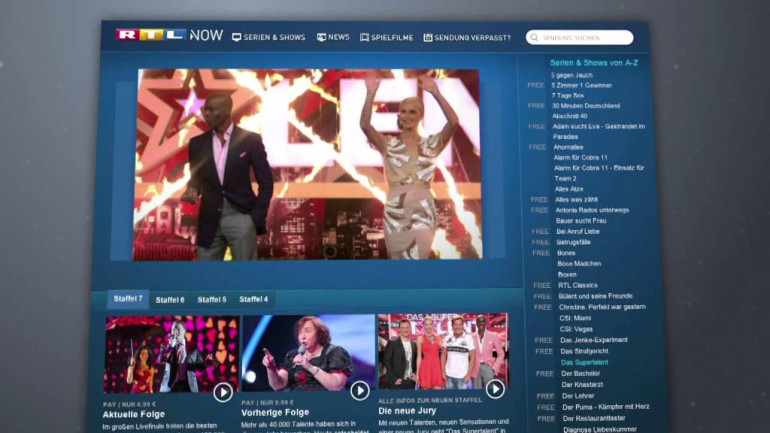
Task: Open Der Restauranttester
Action: pos(595,419)
